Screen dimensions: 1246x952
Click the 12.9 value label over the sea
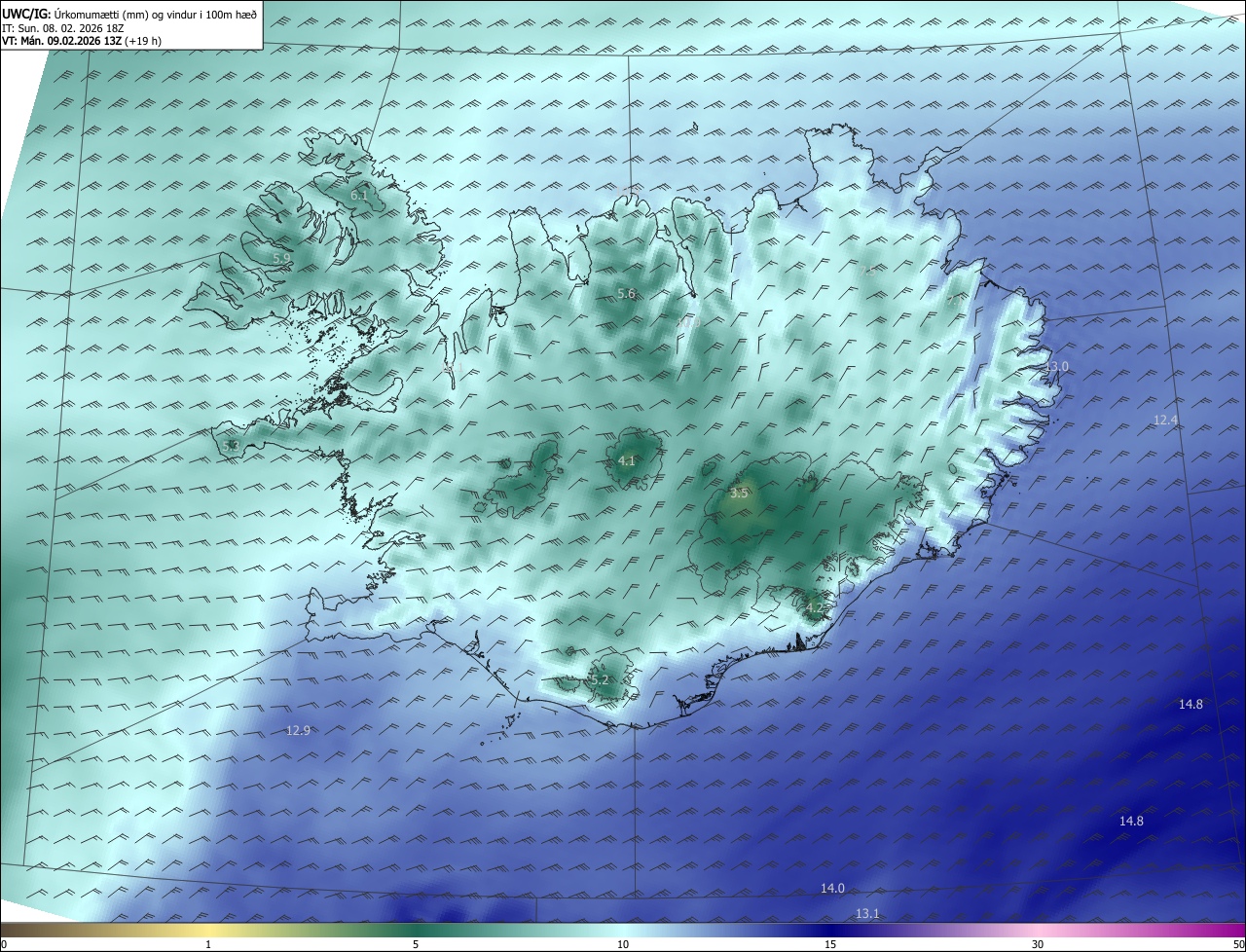point(298,731)
